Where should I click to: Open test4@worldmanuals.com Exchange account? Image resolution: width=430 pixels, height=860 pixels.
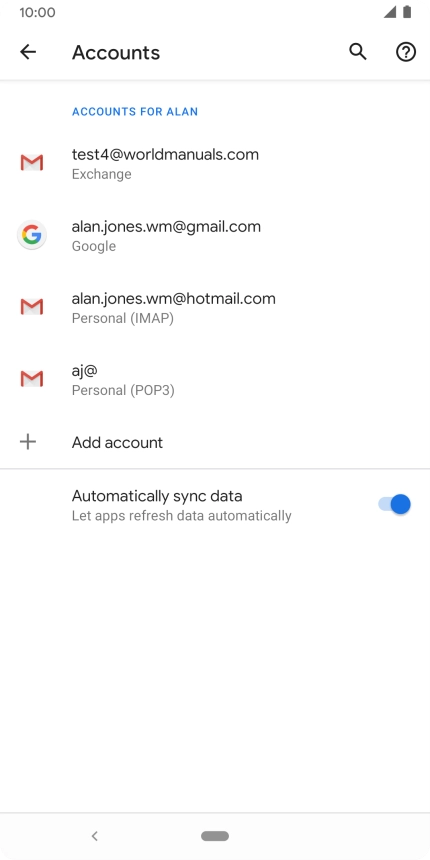215,163
